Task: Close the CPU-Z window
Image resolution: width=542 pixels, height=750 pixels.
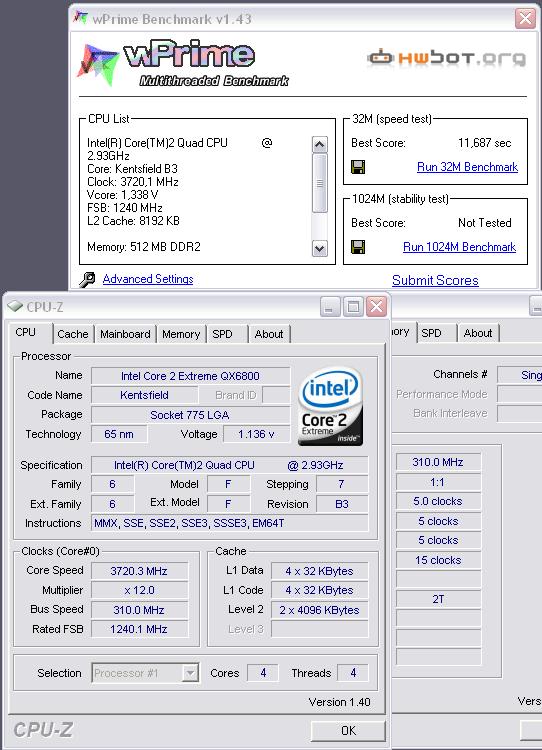Action: click(376, 307)
